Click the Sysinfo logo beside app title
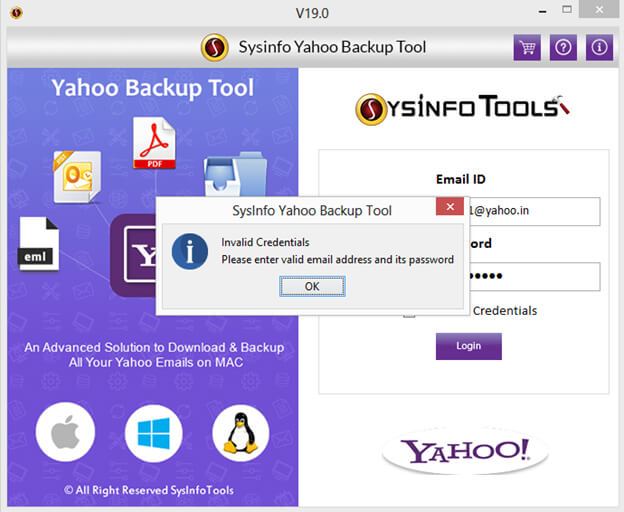This screenshot has width=624, height=512. (215, 47)
